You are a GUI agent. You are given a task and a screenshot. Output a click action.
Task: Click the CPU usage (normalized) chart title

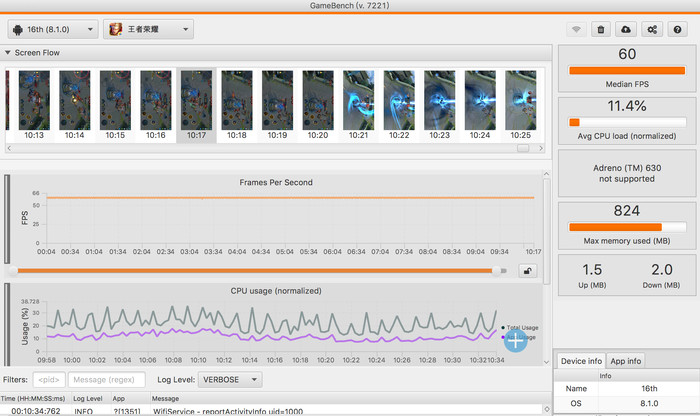click(276, 291)
